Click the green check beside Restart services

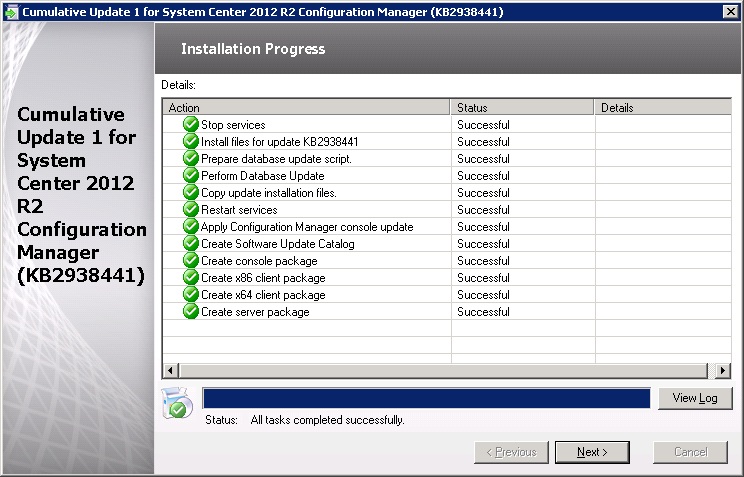191,210
